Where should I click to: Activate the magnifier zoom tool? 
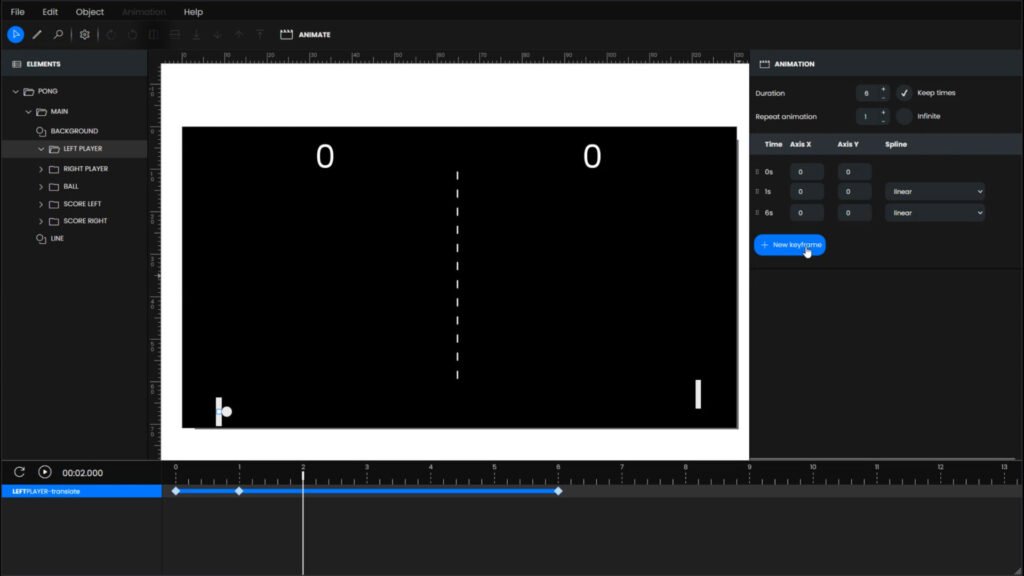click(59, 34)
